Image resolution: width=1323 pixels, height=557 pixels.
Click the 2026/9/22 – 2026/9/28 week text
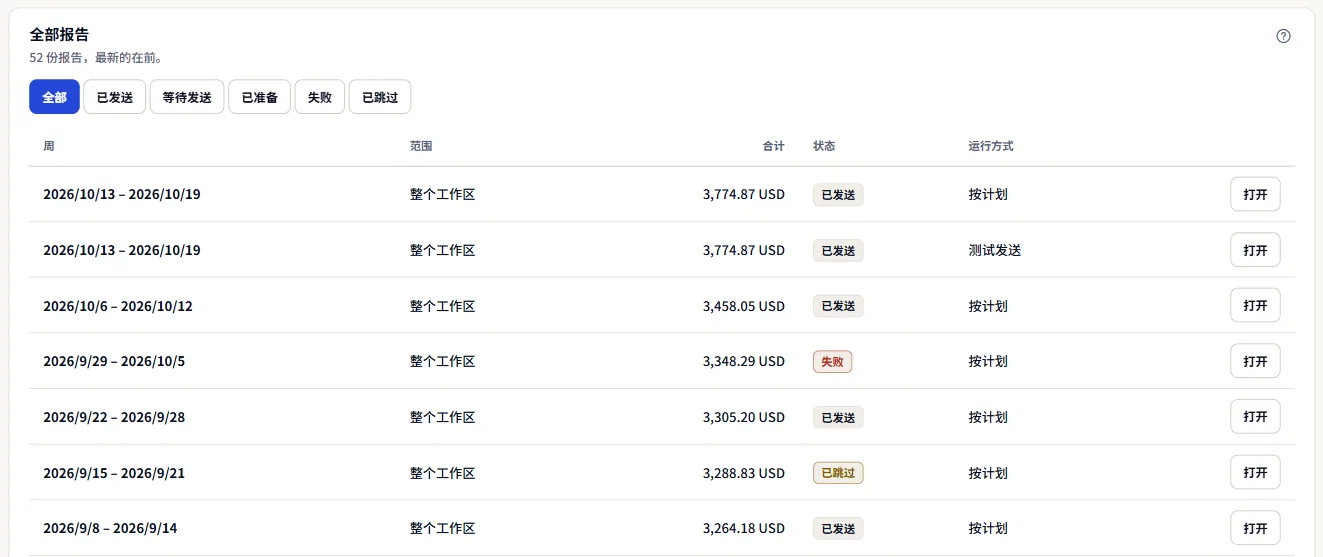click(114, 417)
